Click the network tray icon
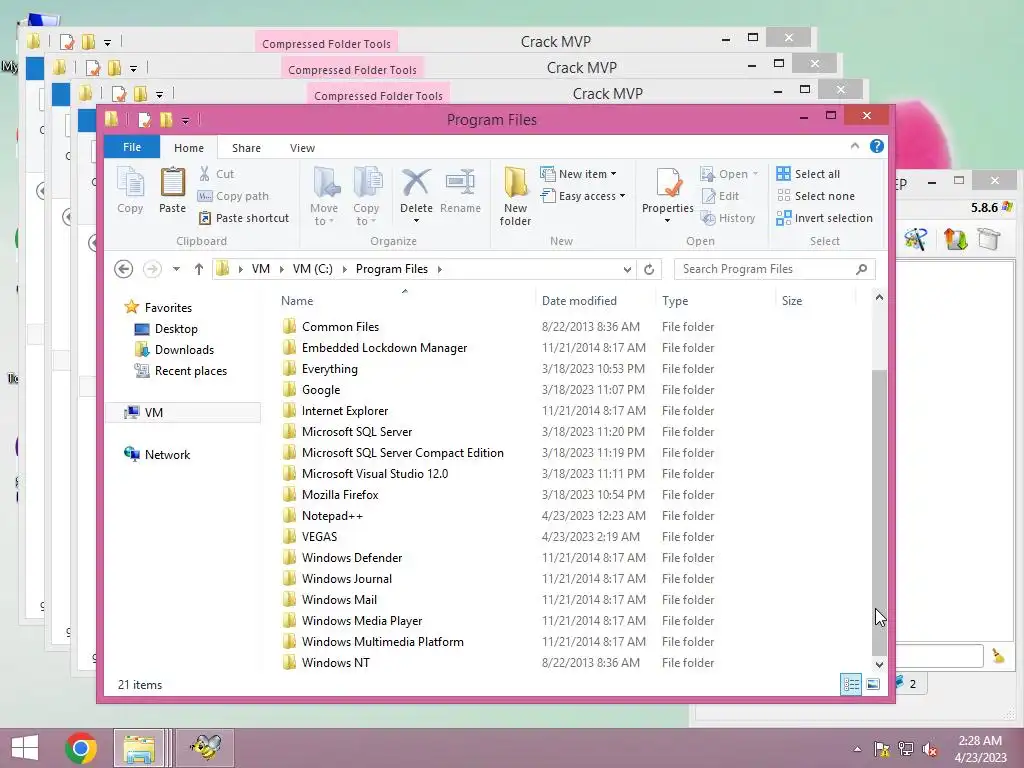 (x=906, y=750)
